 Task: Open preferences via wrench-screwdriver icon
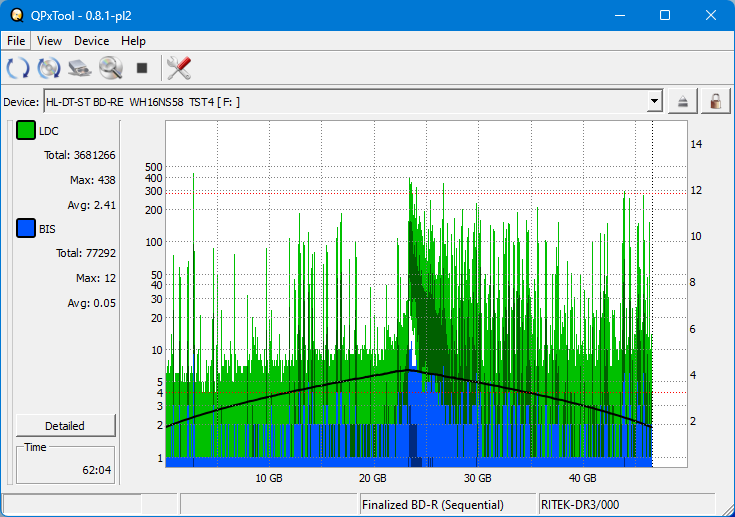click(x=179, y=68)
